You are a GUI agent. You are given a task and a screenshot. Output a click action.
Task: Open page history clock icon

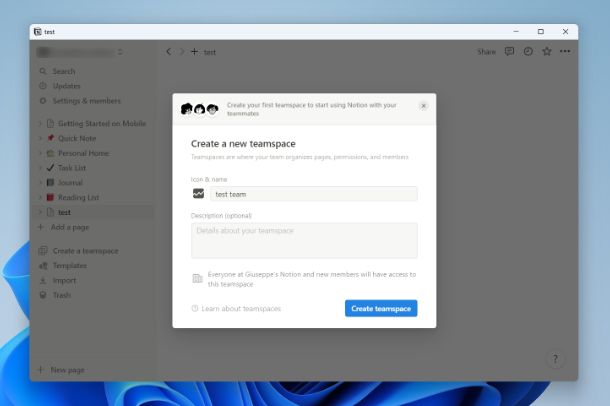pyautogui.click(x=528, y=51)
